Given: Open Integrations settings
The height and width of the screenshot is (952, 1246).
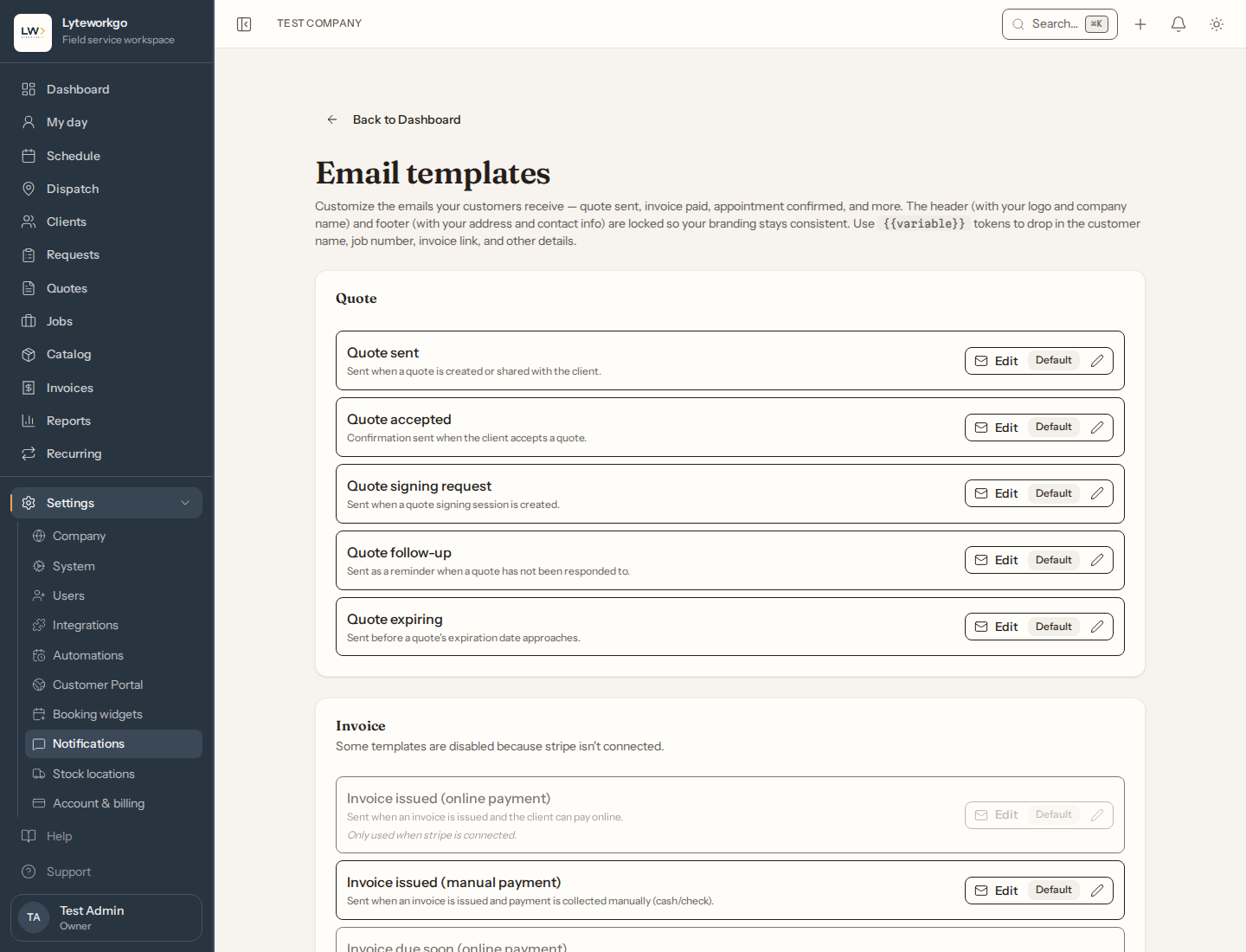Looking at the screenshot, I should pos(113,625).
